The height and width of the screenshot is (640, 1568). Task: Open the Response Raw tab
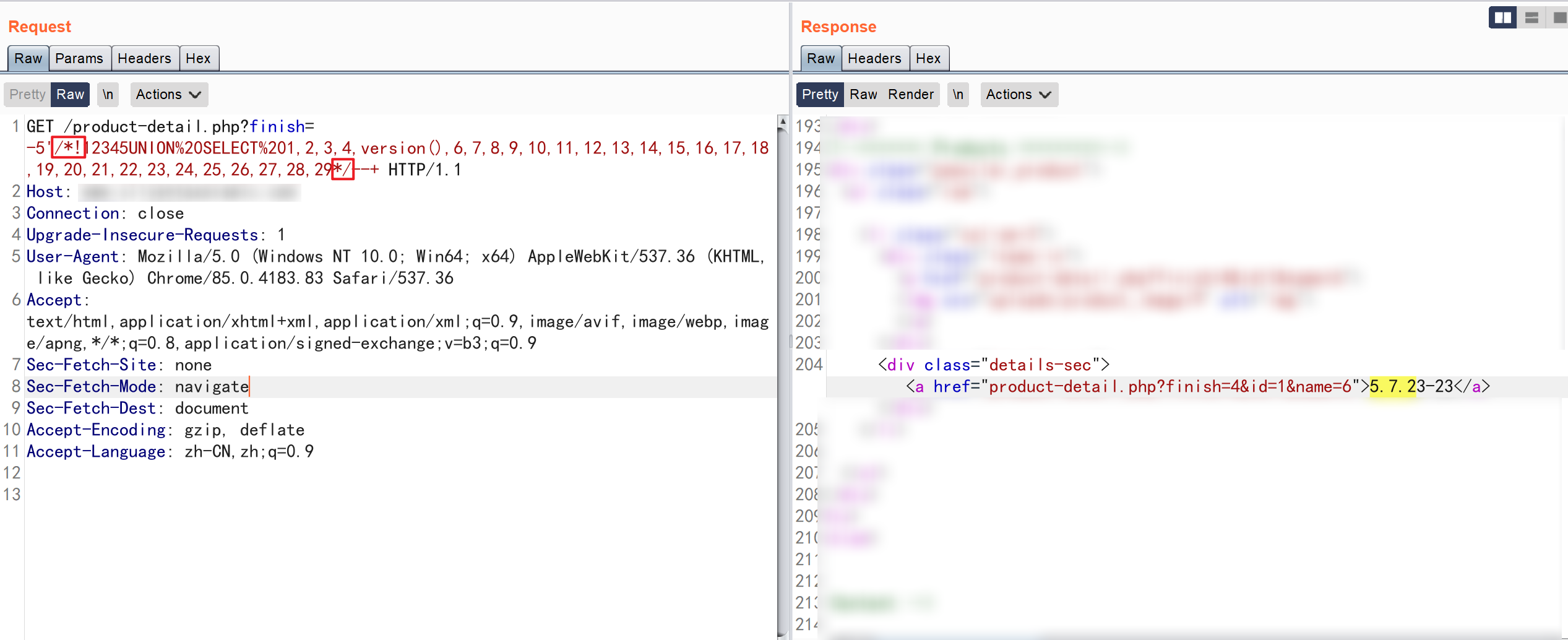tap(821, 58)
